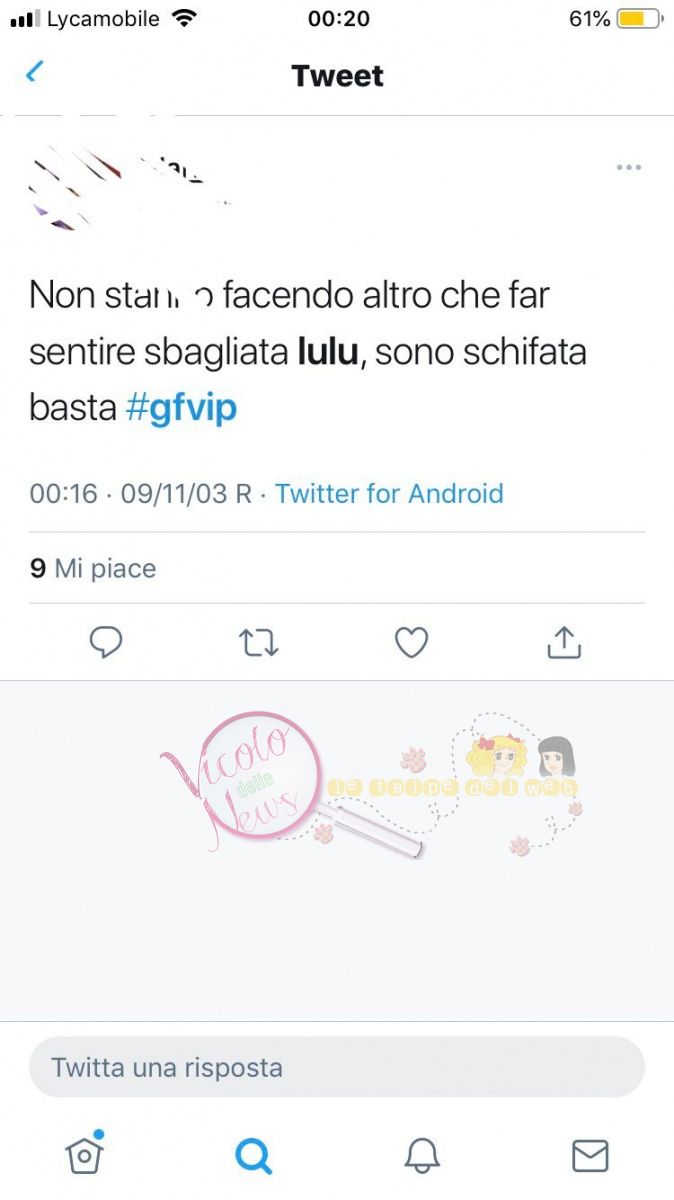
Task: Open the Notifications bell tab
Action: 422,1156
